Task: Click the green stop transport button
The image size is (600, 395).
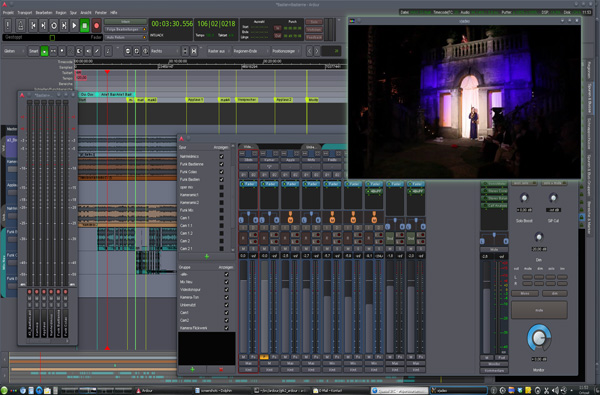Action: coord(85,26)
